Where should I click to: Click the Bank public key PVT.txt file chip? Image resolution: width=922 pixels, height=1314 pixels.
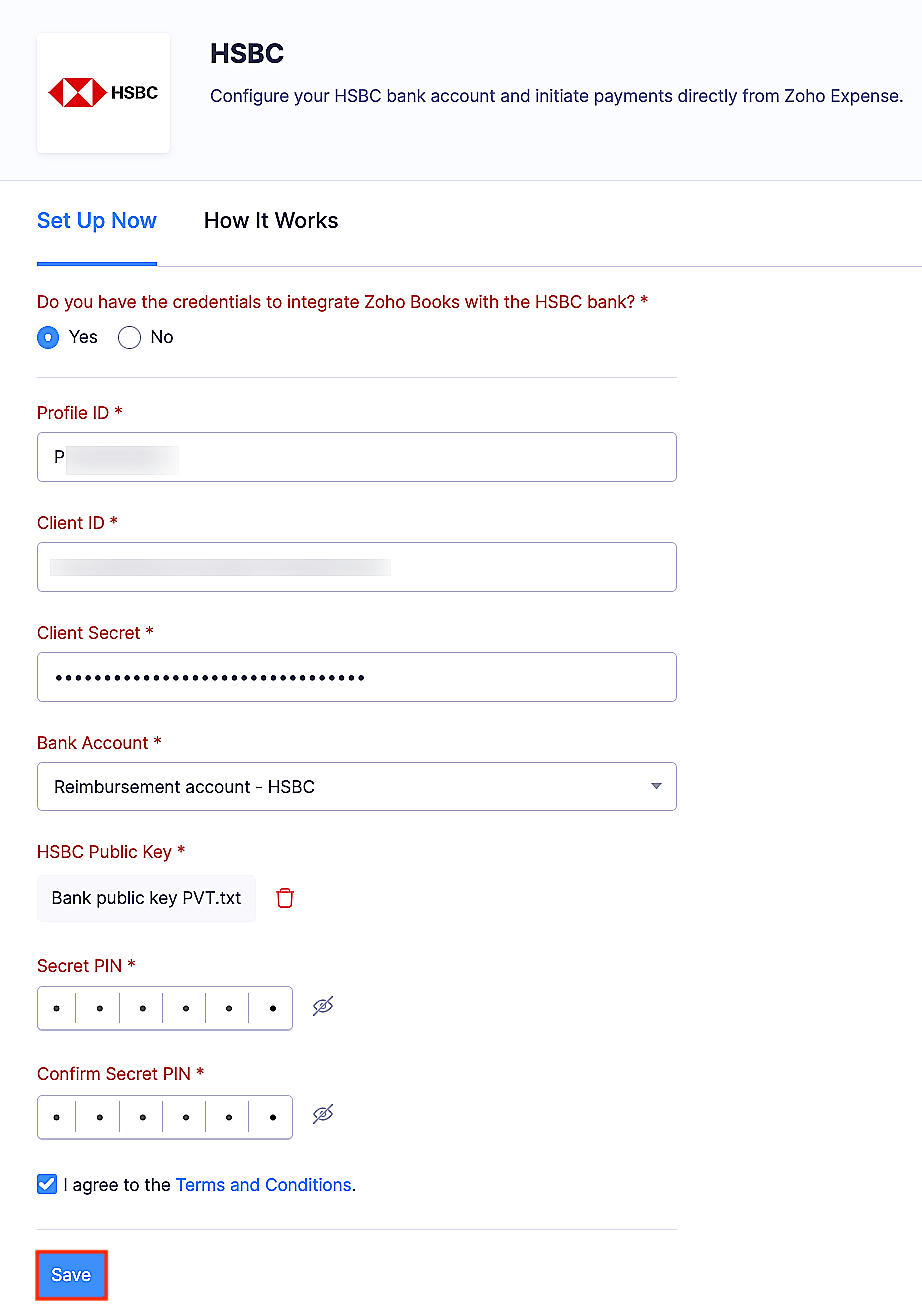coord(146,898)
